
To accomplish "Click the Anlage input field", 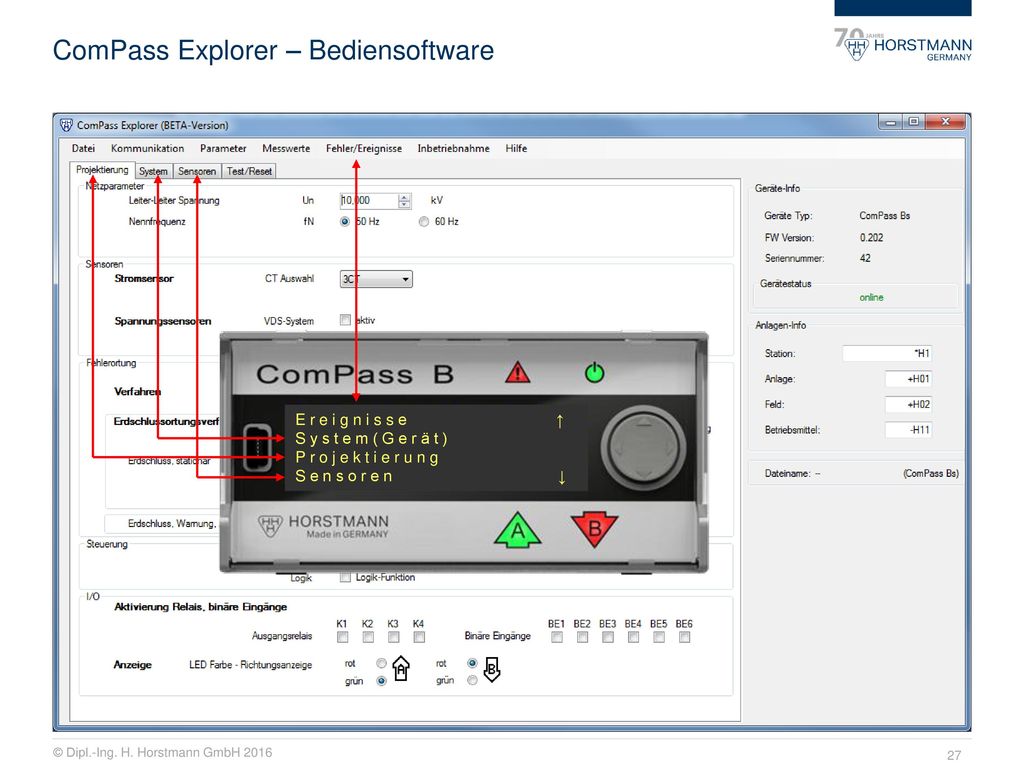I will coord(908,379).
